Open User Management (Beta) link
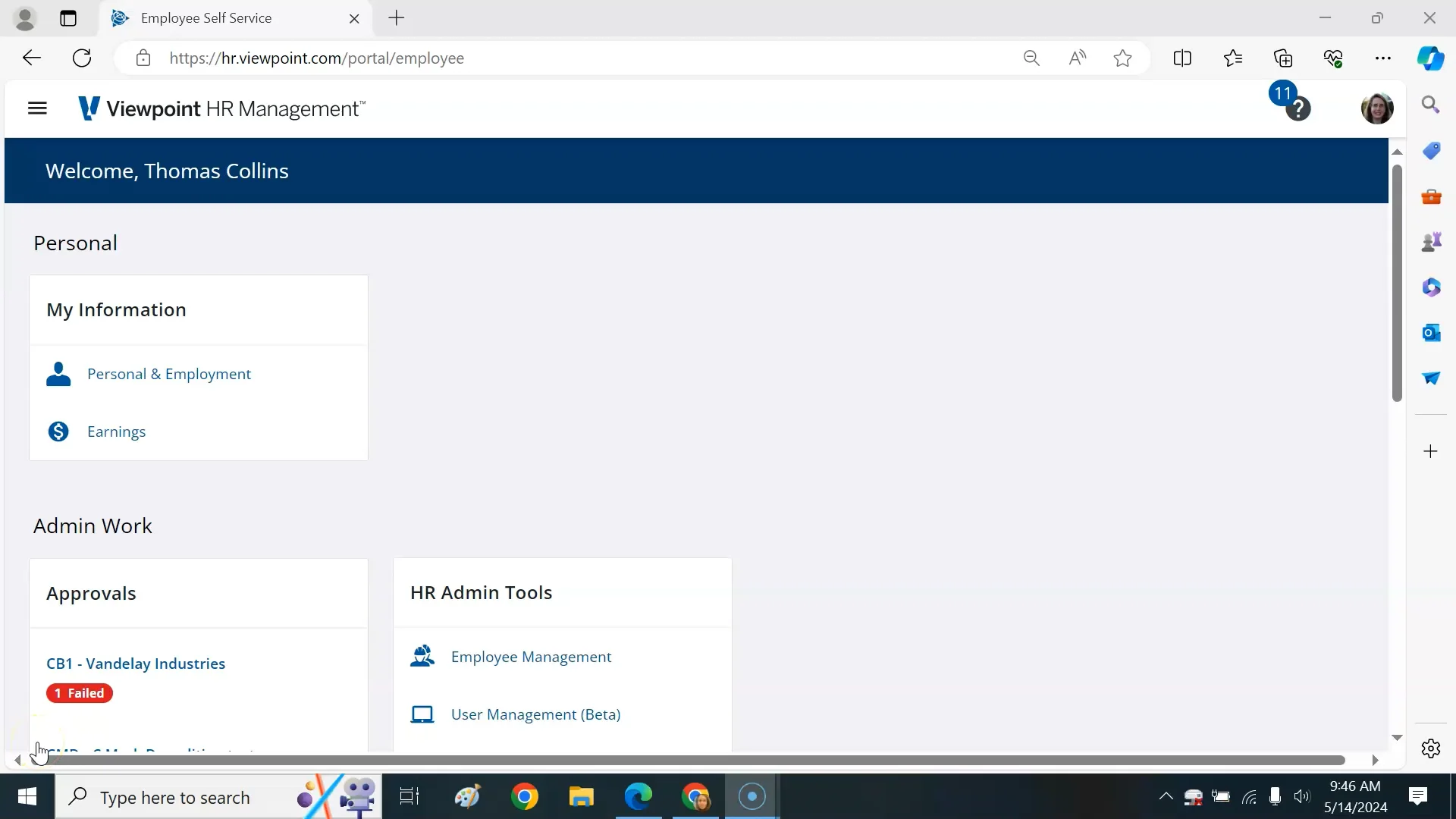Viewport: 1456px width, 819px height. click(535, 714)
